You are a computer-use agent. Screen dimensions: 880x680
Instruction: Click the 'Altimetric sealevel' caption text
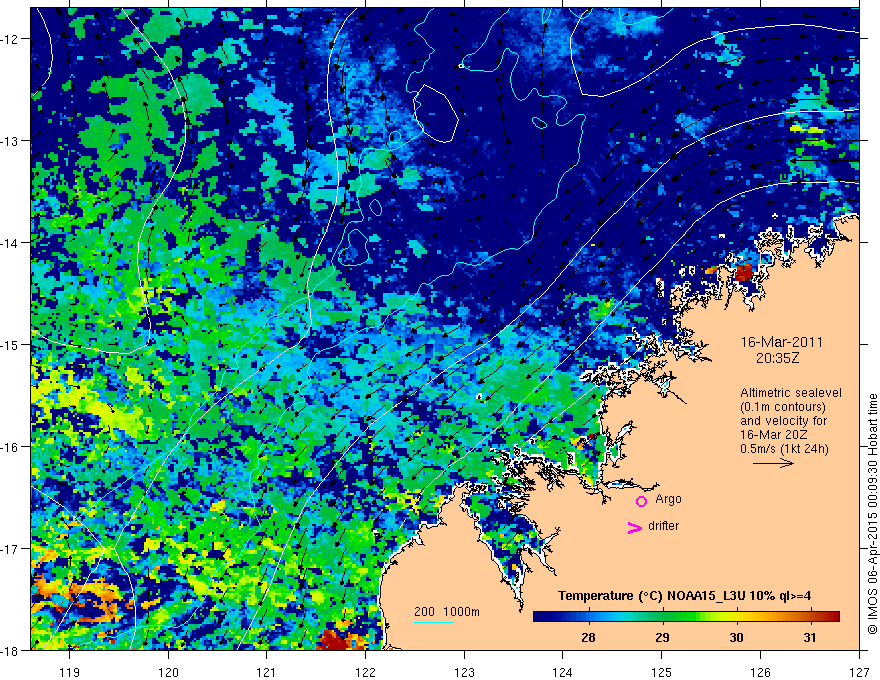click(x=791, y=393)
